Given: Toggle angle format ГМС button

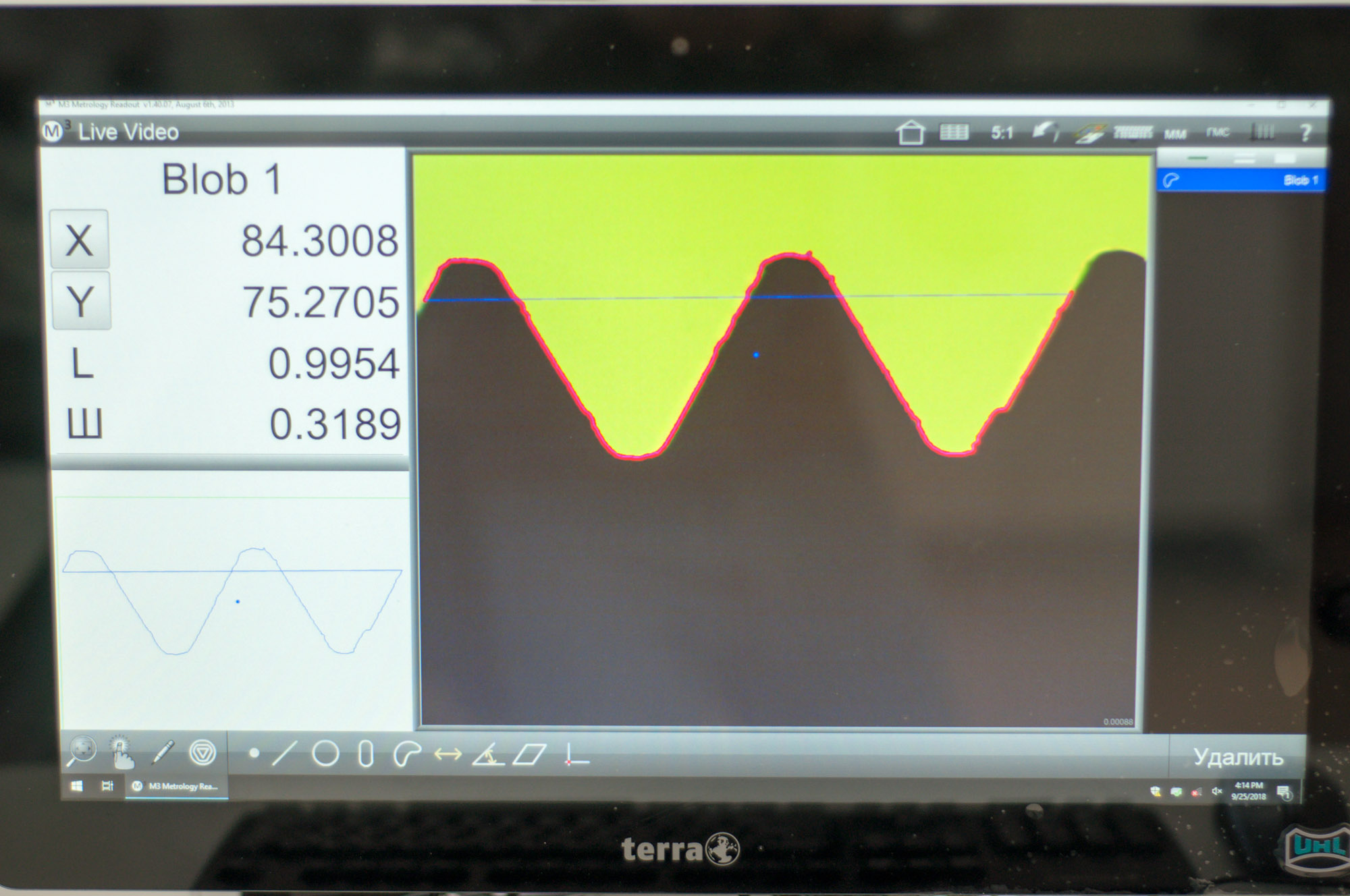Looking at the screenshot, I should click(x=1218, y=132).
